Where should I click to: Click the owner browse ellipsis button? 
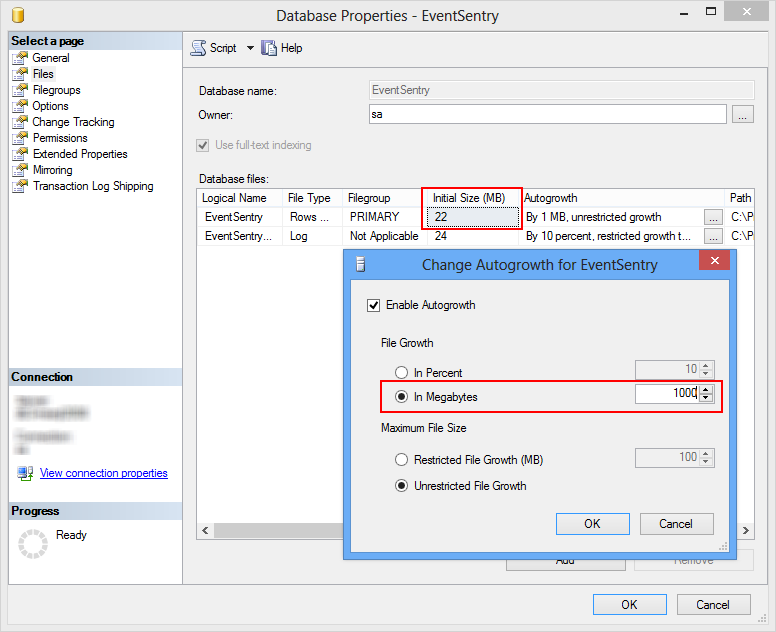tap(742, 114)
